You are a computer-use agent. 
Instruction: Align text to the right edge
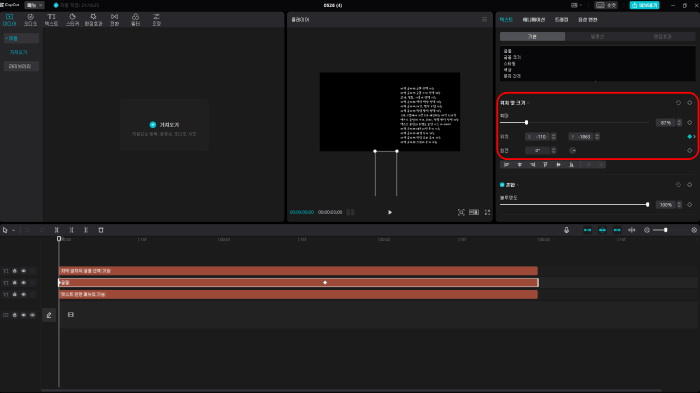(x=532, y=165)
